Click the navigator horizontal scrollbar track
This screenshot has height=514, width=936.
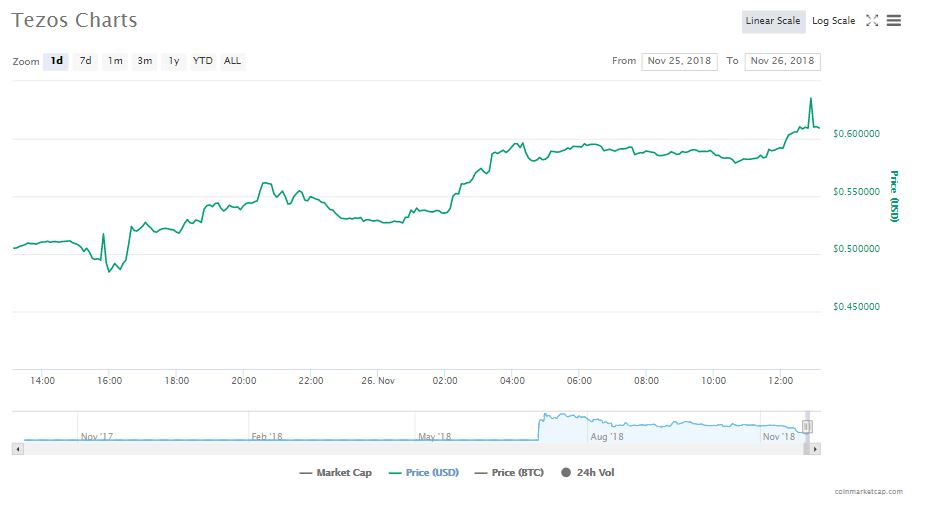416,449
